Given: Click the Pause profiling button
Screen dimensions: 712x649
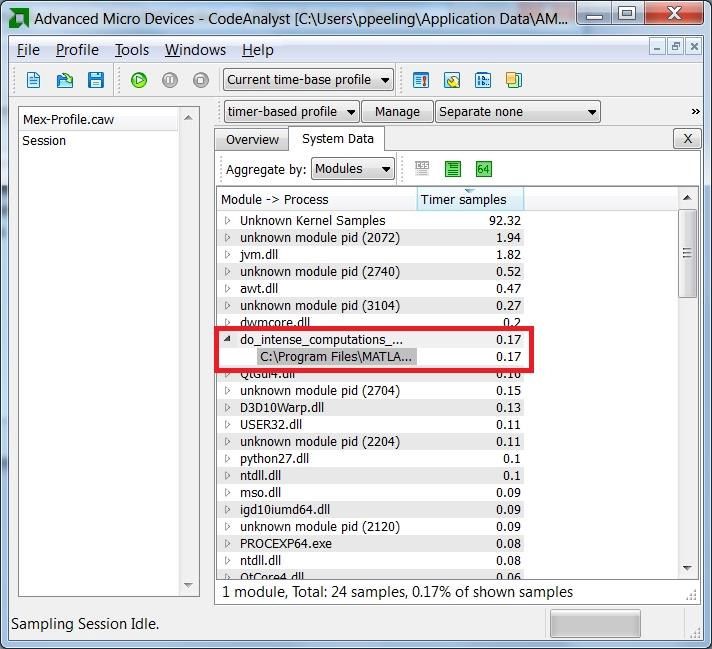Looking at the screenshot, I should point(170,80).
